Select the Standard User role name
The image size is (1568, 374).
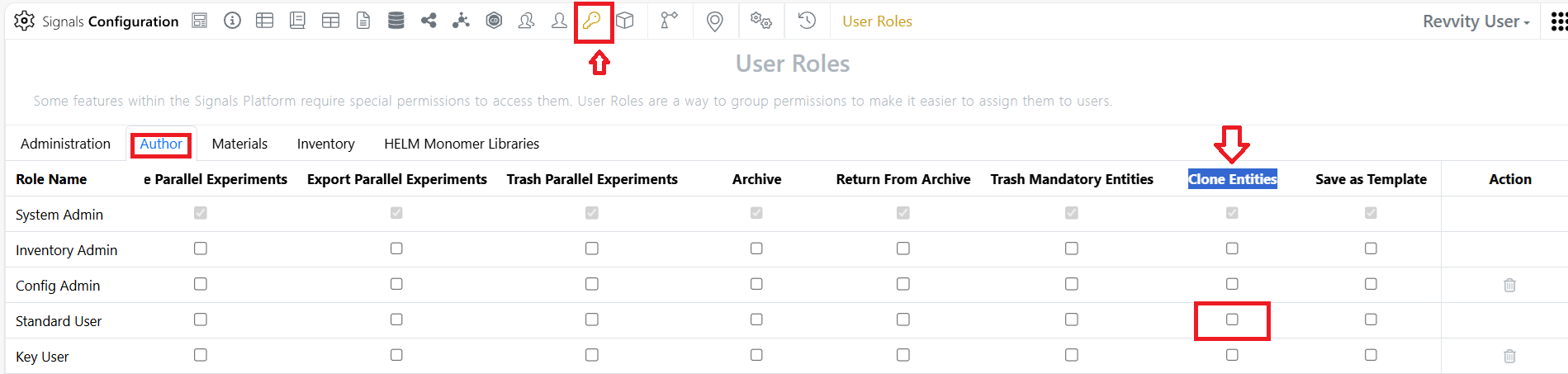(x=59, y=321)
